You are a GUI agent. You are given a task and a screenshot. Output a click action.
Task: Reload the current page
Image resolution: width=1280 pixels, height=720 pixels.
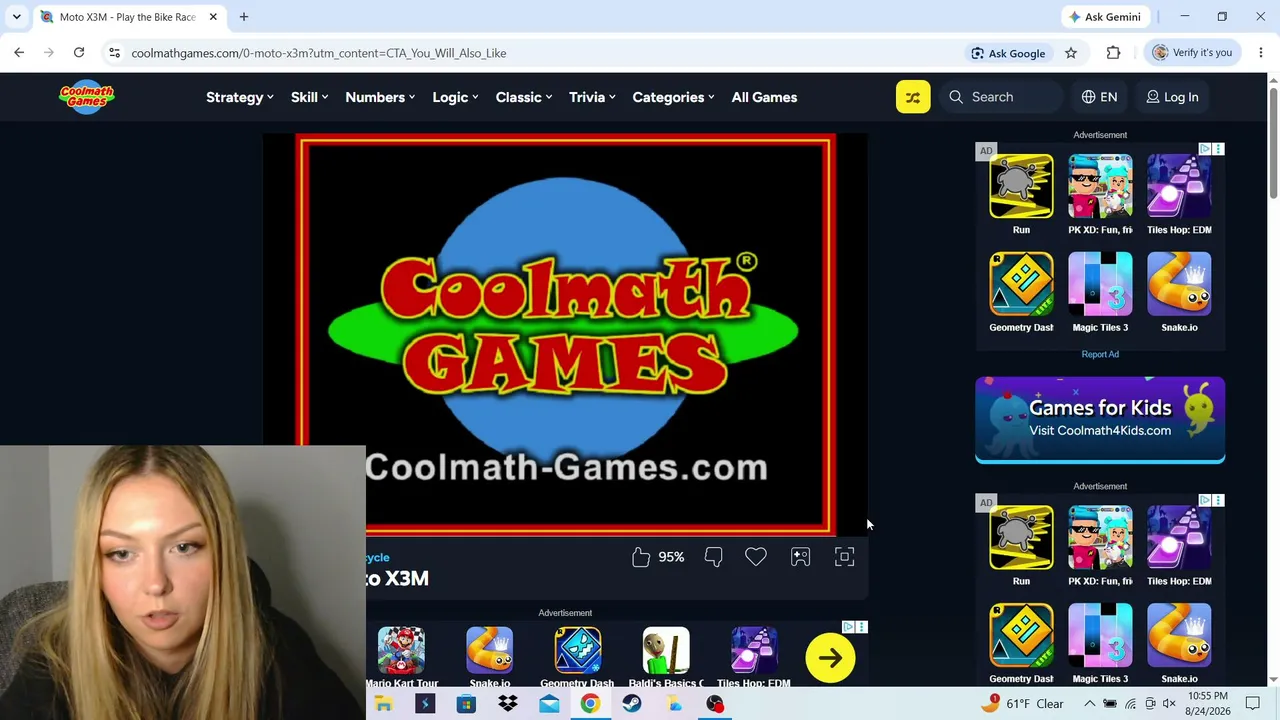tap(79, 53)
